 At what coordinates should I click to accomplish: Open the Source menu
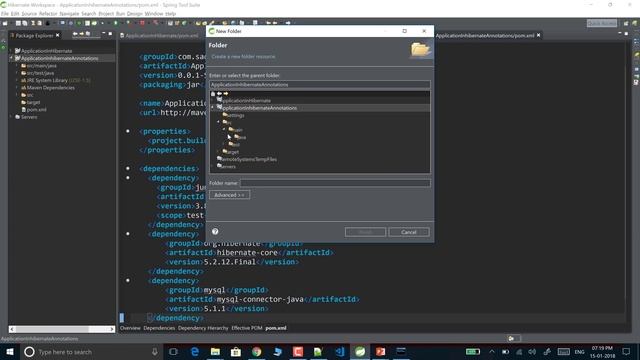(29, 13)
